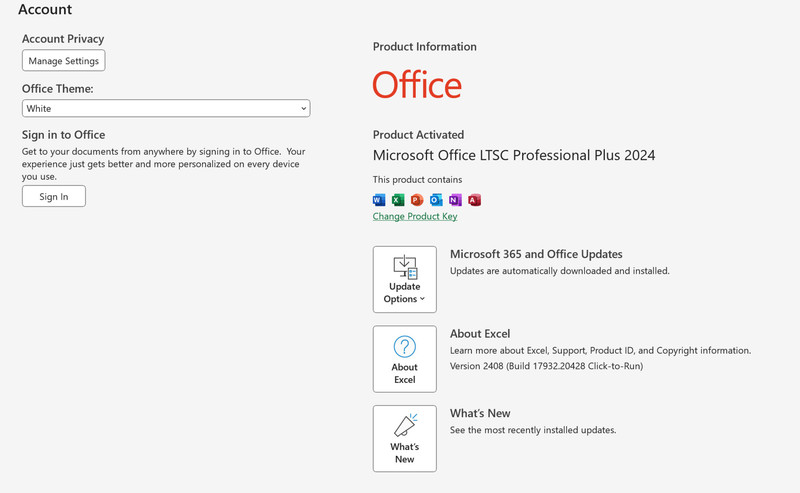Viewport: 800px width, 493px height.
Task: Click the 'This product contains' label
Action: pyautogui.click(x=417, y=180)
